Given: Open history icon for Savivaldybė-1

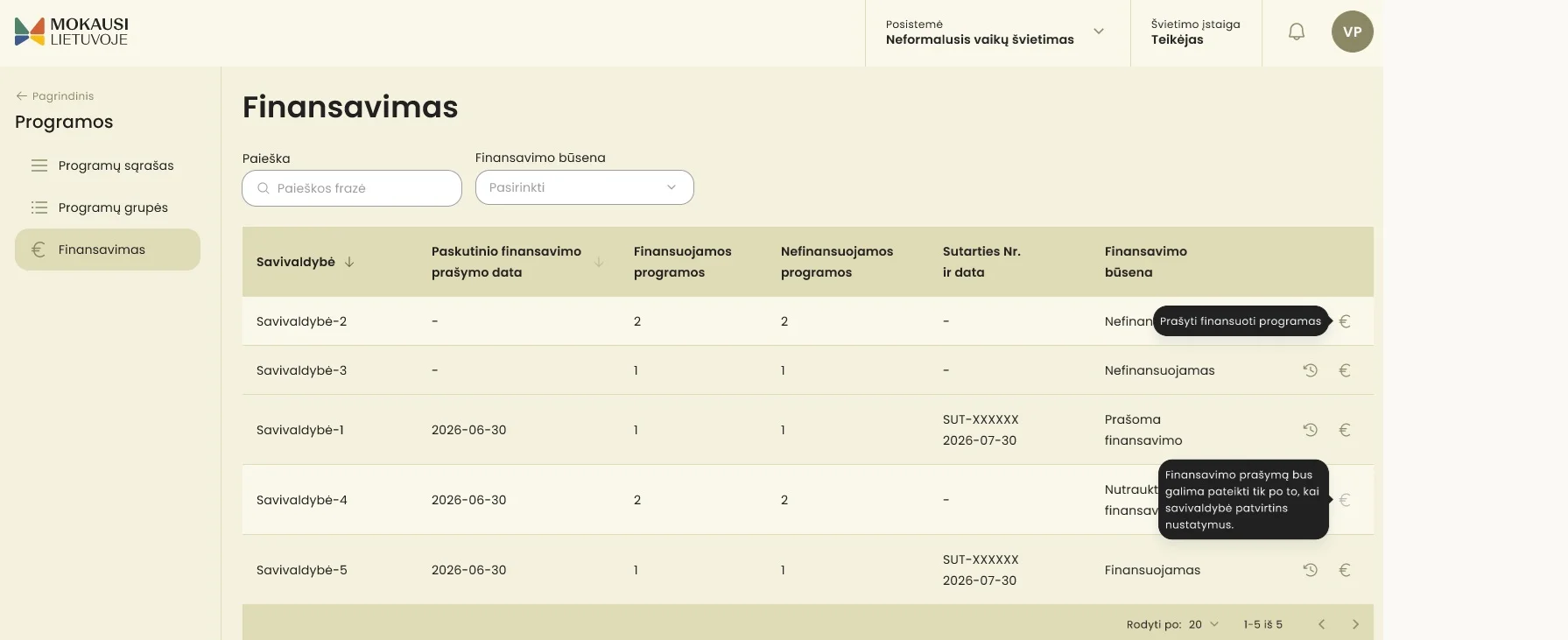Looking at the screenshot, I should click(x=1310, y=430).
